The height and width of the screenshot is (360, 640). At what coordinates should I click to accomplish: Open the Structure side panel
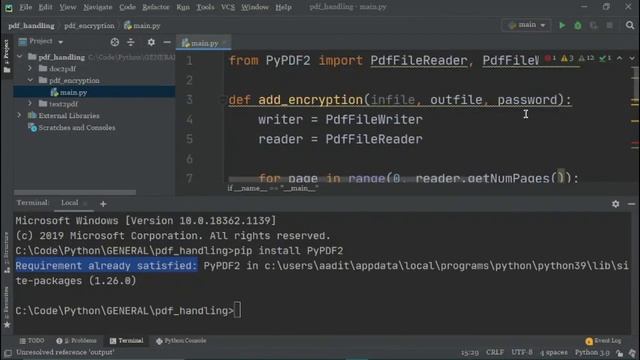point(7,252)
